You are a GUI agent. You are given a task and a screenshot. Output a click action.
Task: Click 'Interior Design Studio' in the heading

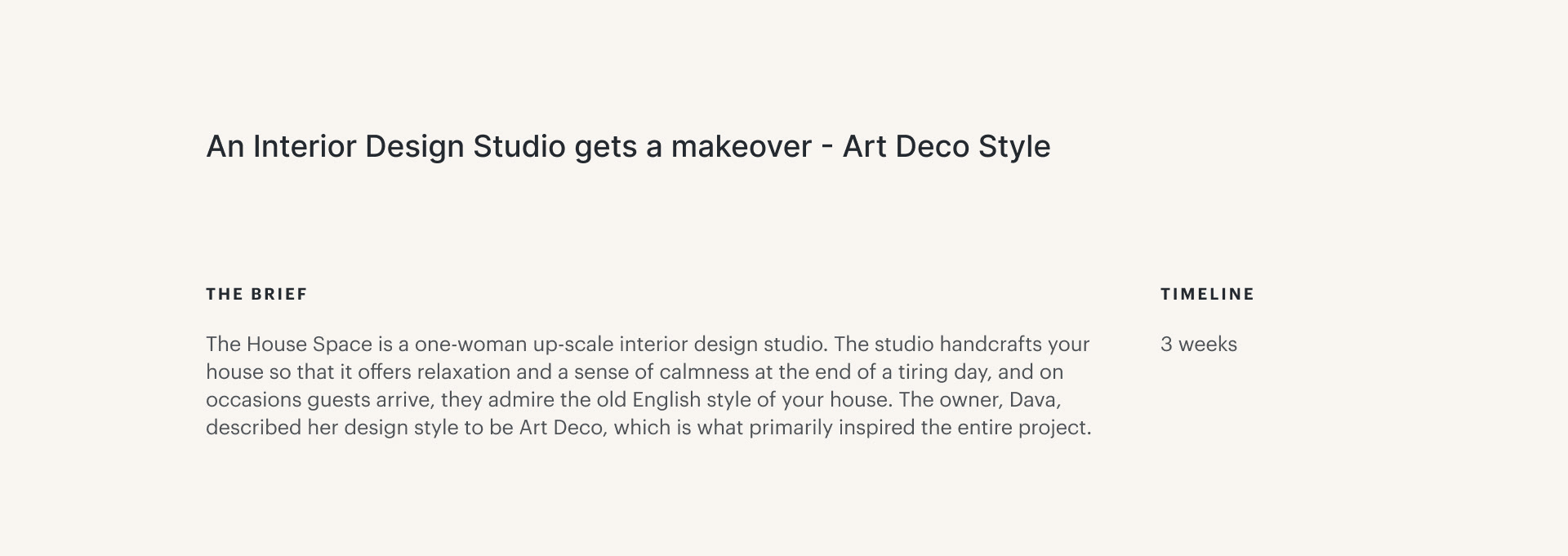[x=409, y=147]
